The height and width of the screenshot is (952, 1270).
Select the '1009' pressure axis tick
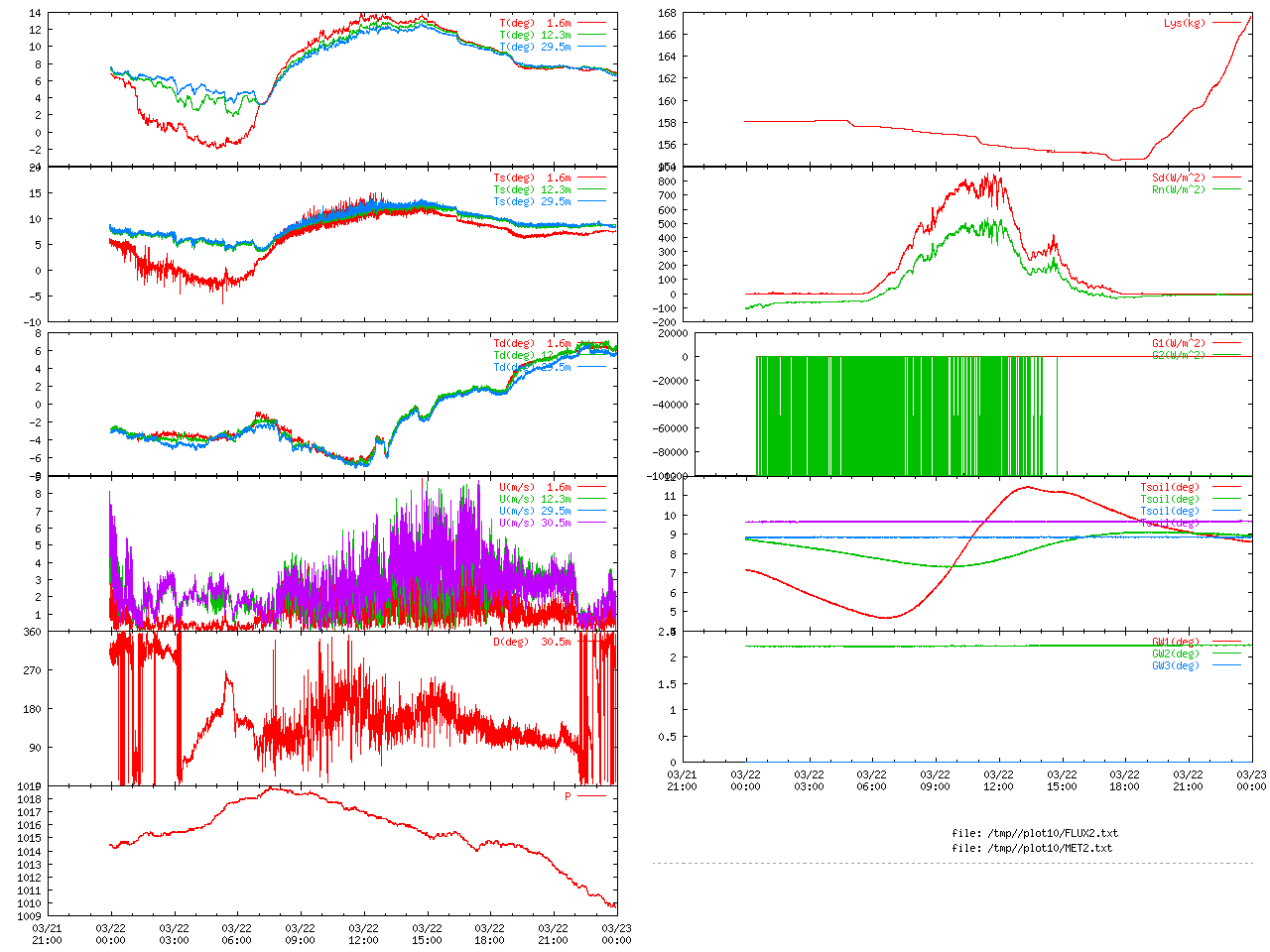[x=29, y=916]
